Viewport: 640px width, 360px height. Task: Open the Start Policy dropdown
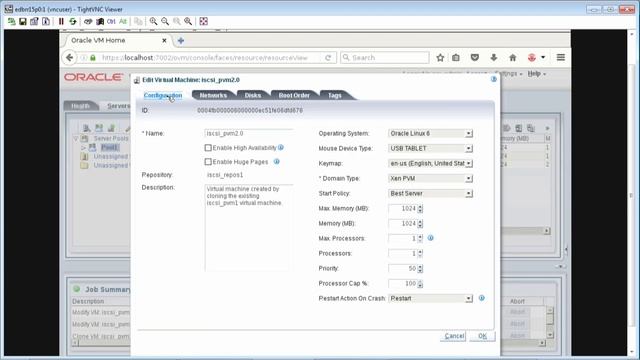(431, 193)
